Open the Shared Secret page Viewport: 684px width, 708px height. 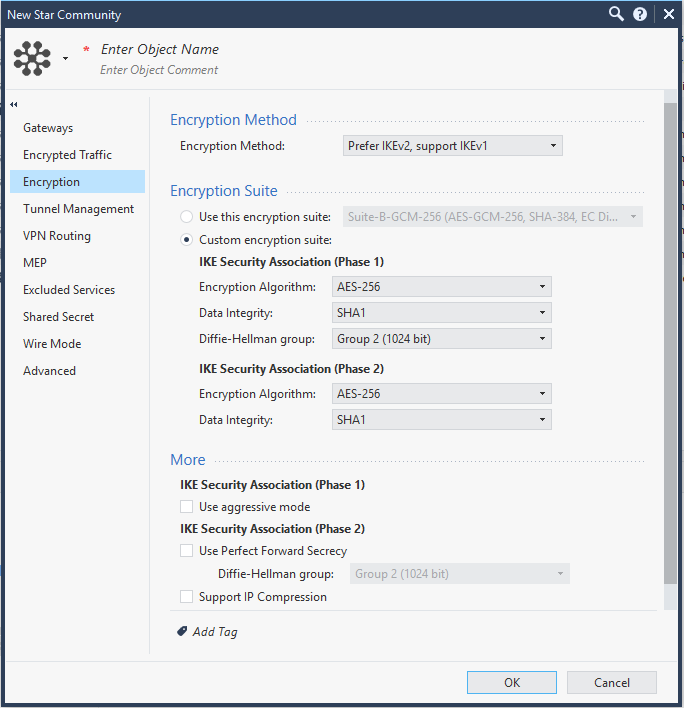tap(58, 317)
